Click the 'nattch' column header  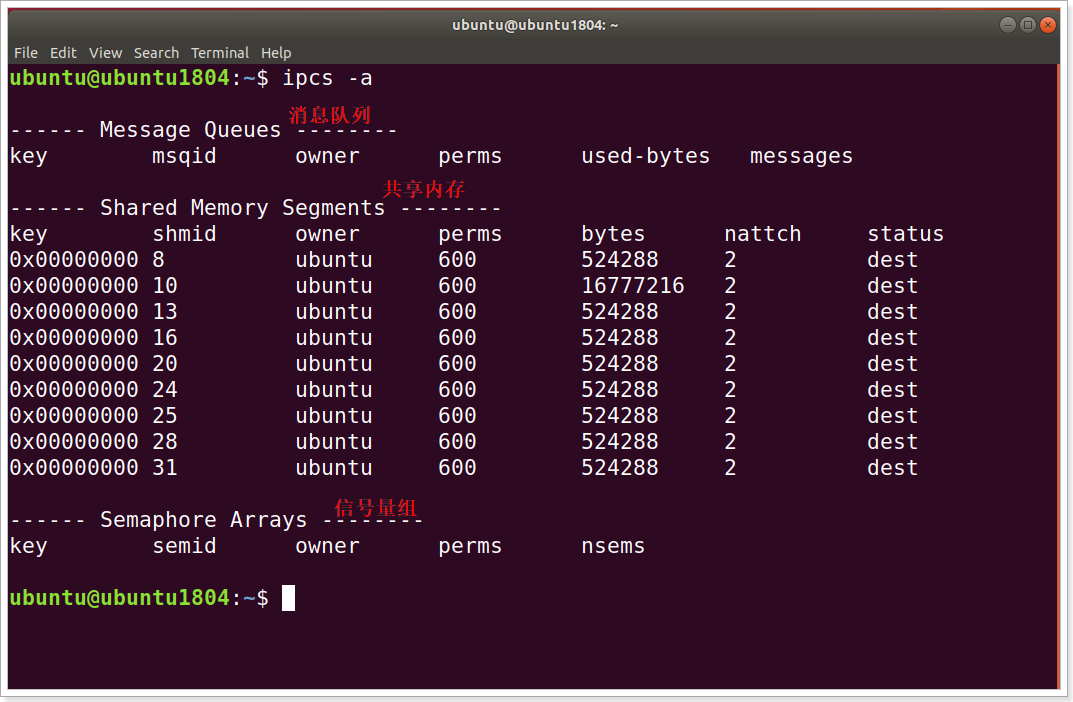coord(762,234)
